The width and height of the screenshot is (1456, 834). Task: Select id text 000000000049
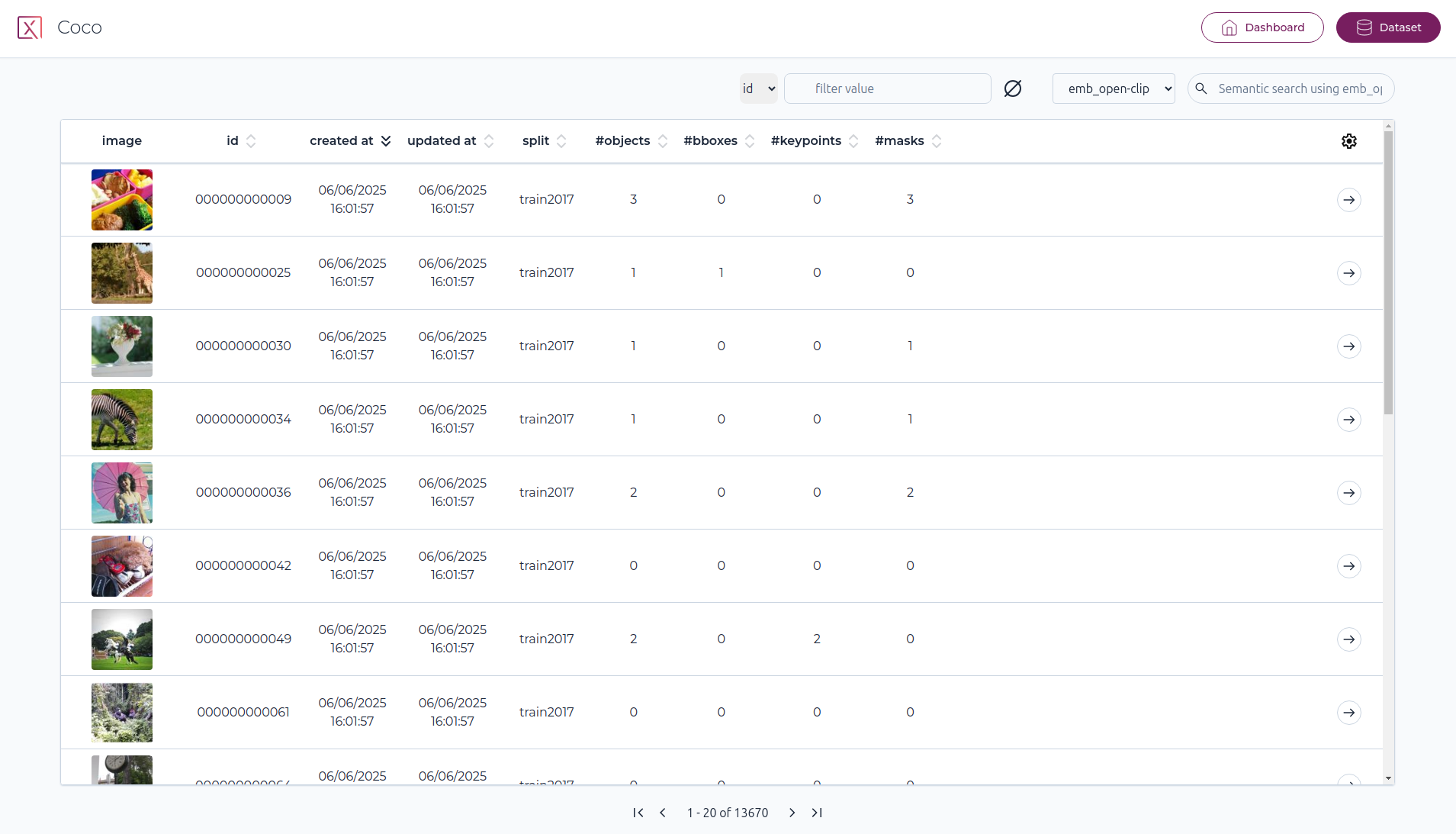[243, 639]
